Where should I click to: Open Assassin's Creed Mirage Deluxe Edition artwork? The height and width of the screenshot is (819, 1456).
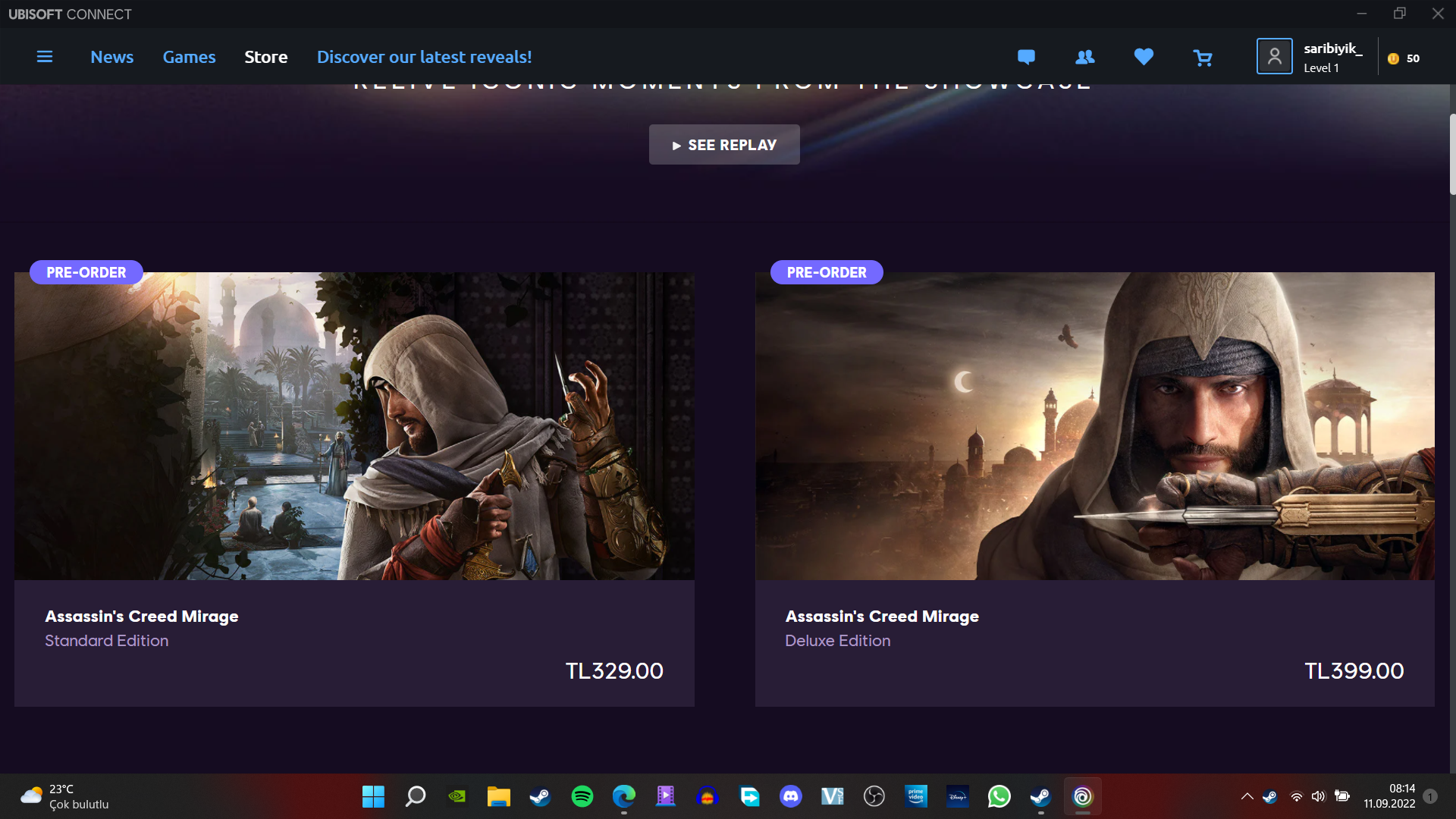click(x=1094, y=426)
